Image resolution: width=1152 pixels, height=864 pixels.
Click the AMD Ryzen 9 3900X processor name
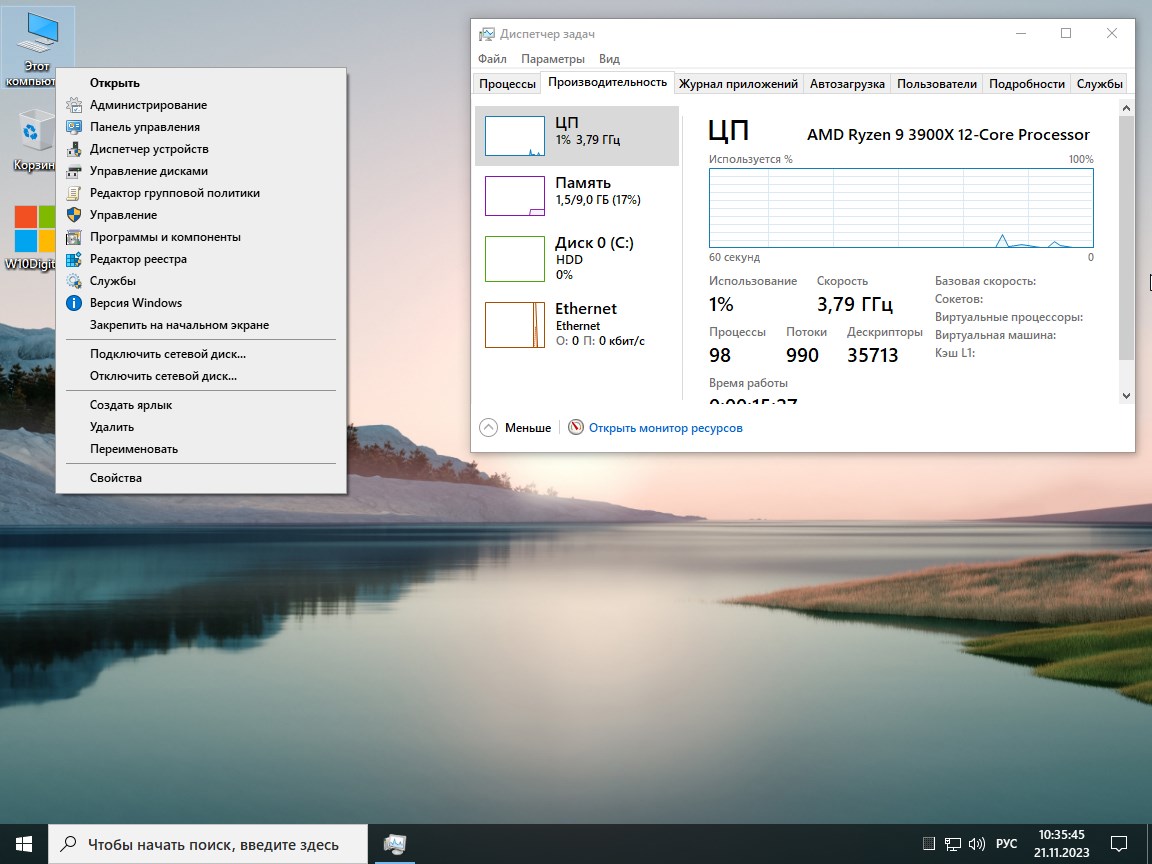(948, 134)
